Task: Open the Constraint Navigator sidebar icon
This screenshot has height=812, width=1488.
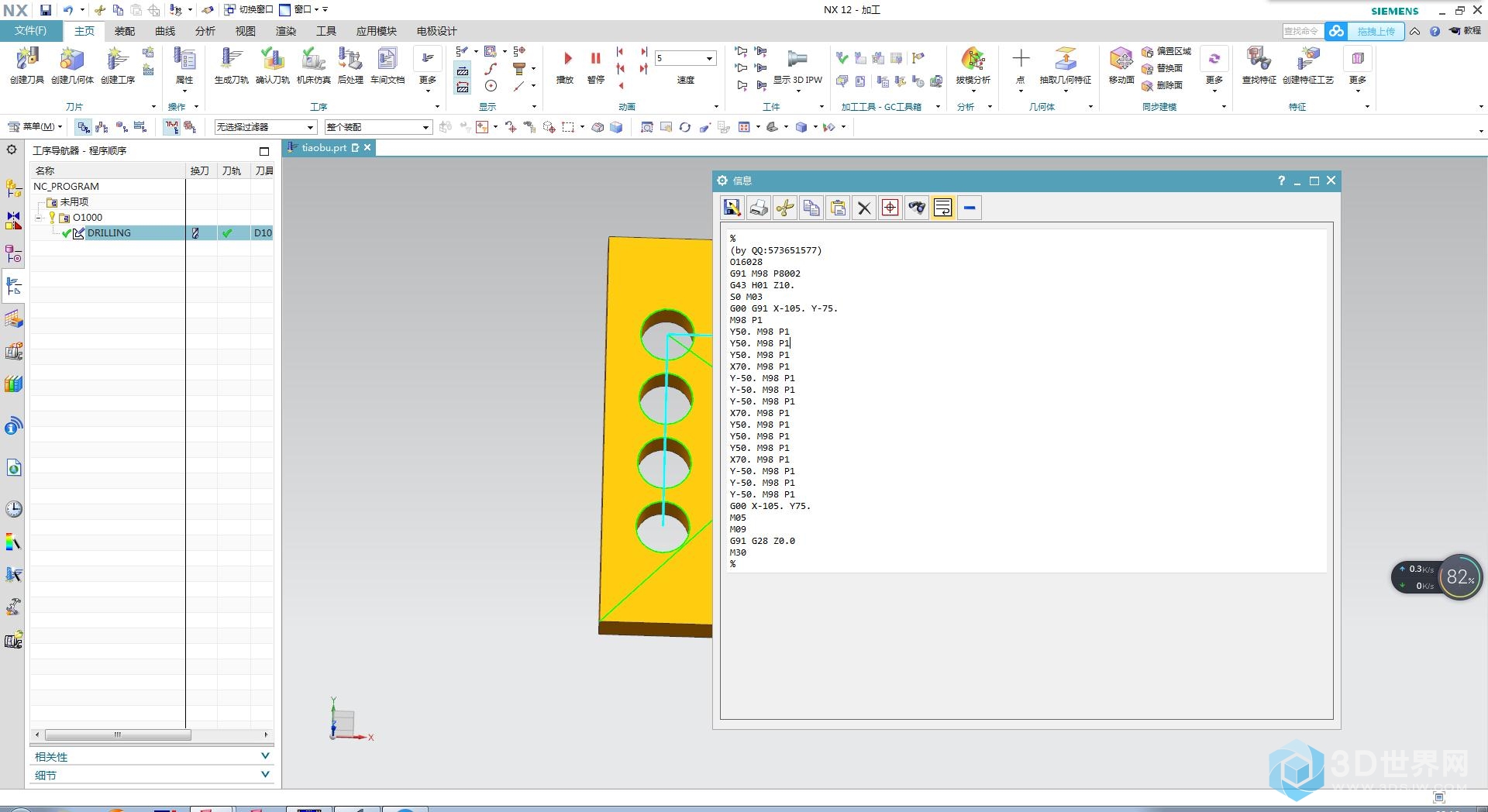Action: (x=13, y=221)
